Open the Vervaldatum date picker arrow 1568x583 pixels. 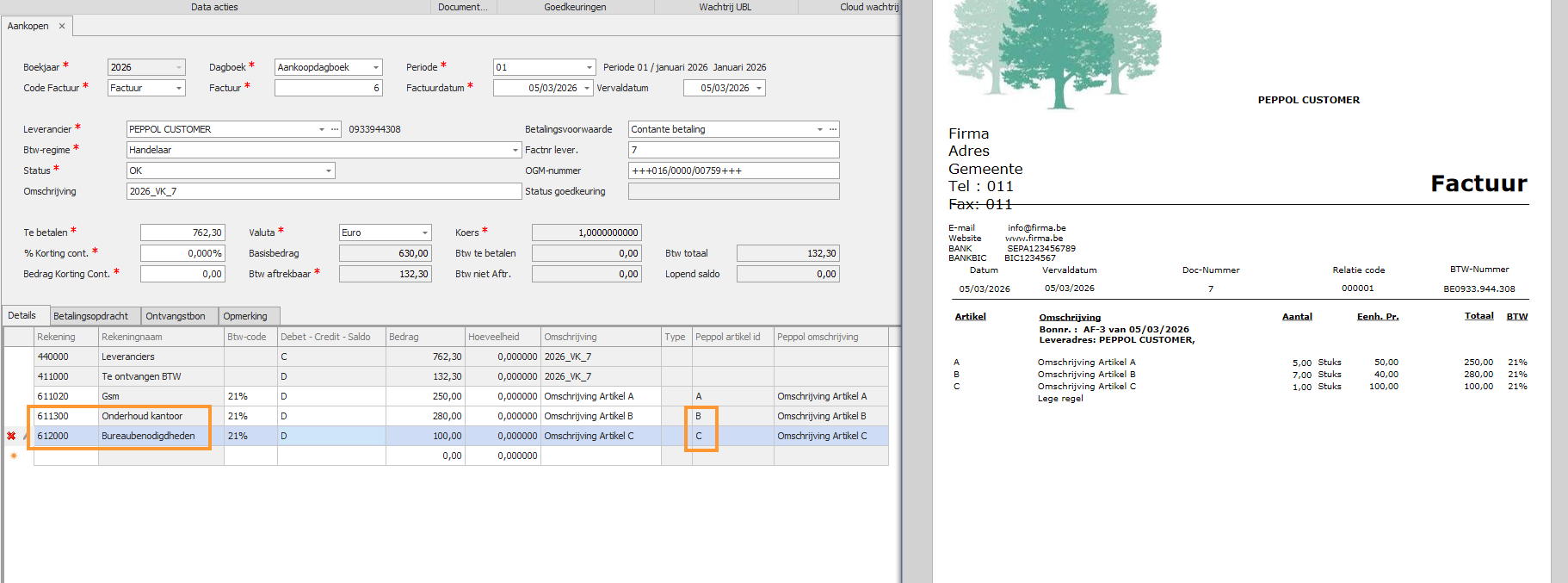758,88
